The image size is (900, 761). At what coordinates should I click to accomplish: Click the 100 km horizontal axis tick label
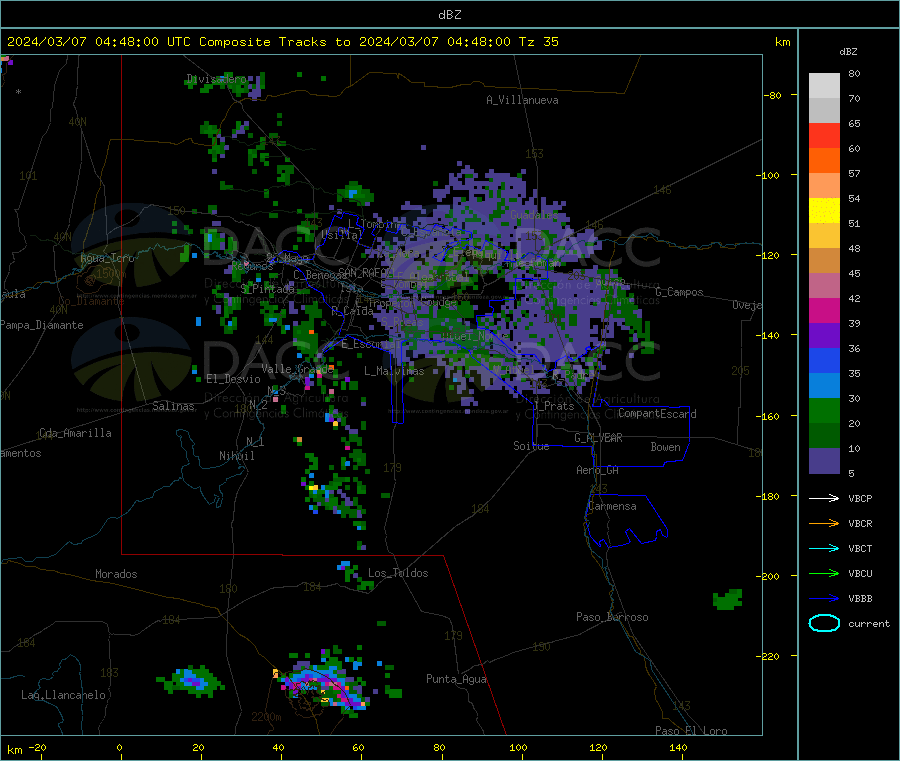pyautogui.click(x=518, y=747)
